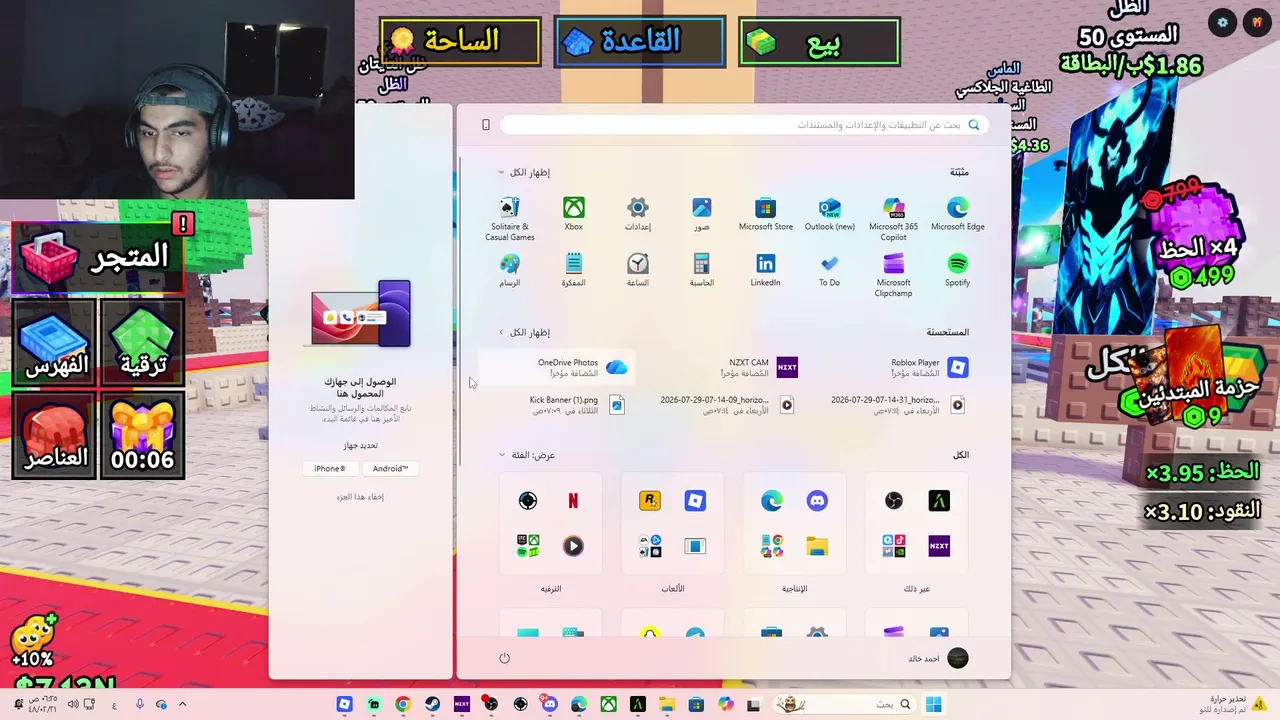The image size is (1280, 720).
Task: Open File Explorer in الإنتاجية category
Action: point(817,546)
